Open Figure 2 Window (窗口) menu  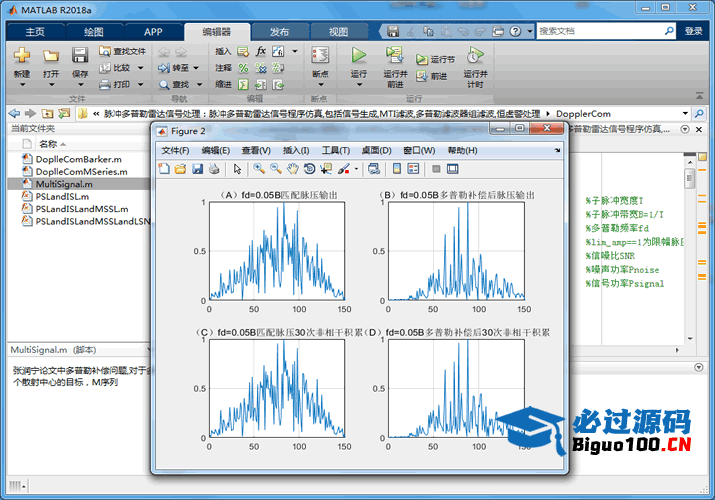pyautogui.click(x=419, y=150)
